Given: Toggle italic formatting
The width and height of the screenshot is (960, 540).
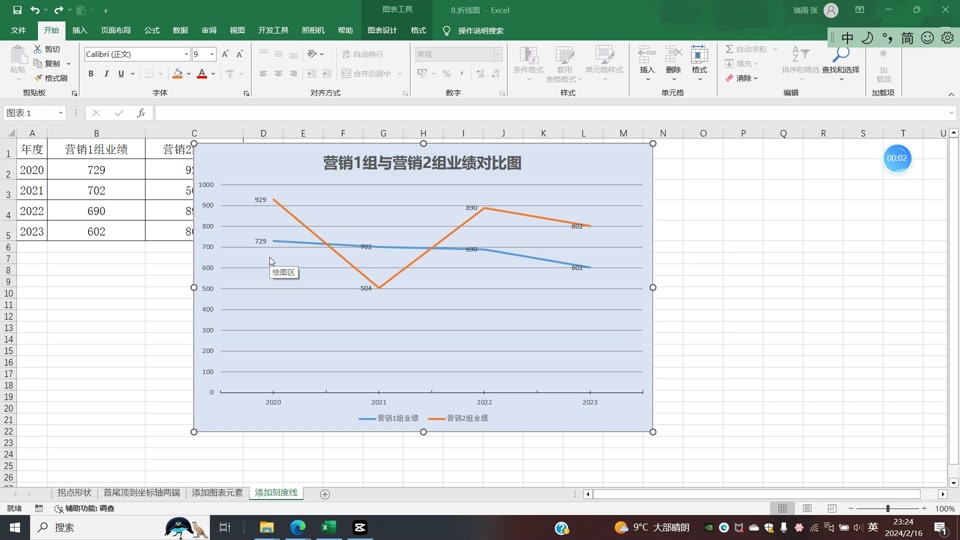Looking at the screenshot, I should (x=106, y=73).
